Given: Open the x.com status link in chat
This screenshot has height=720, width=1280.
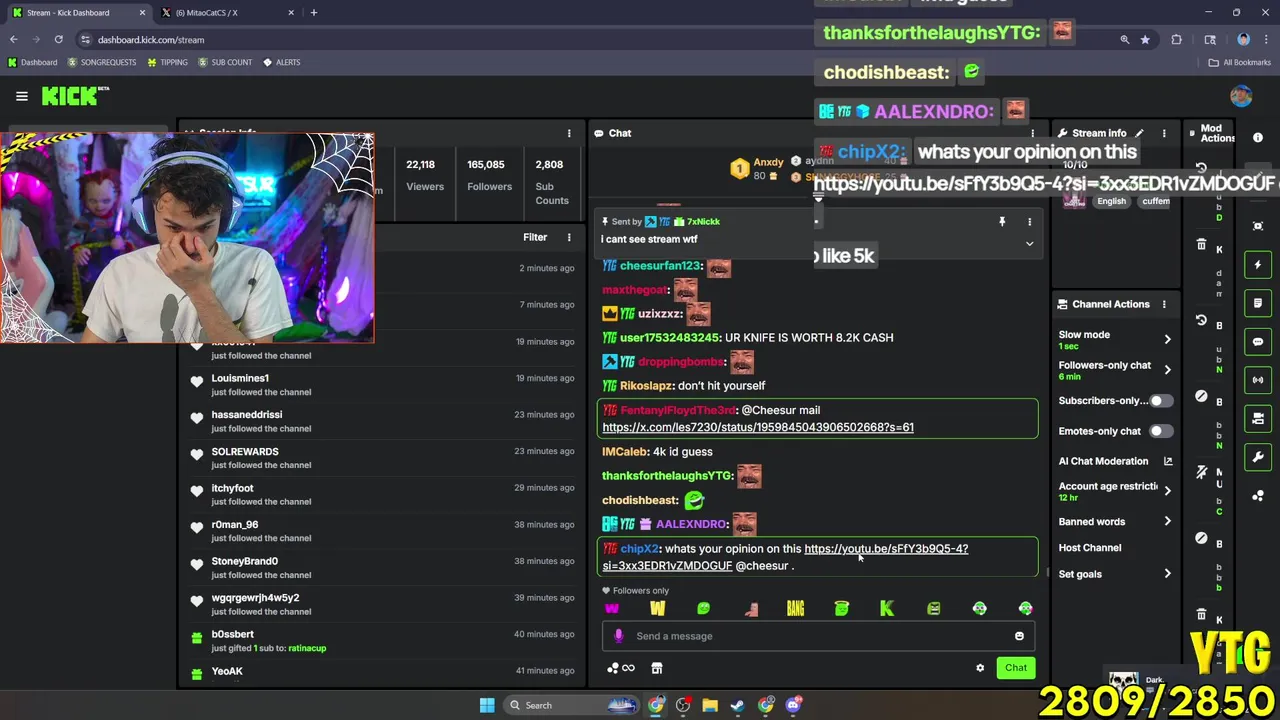Looking at the screenshot, I should (758, 427).
